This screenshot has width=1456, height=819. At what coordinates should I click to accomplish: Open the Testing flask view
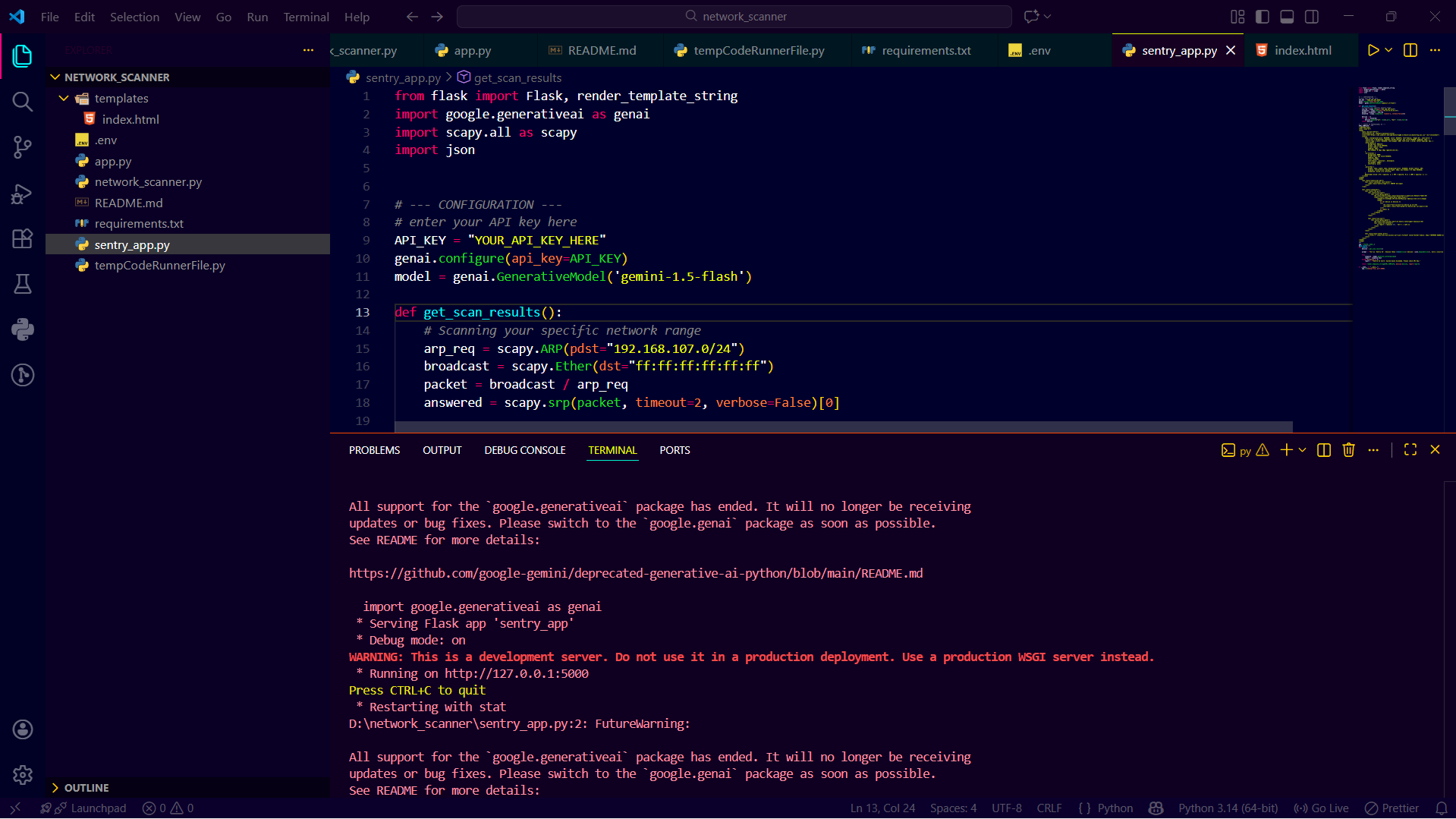(23, 284)
